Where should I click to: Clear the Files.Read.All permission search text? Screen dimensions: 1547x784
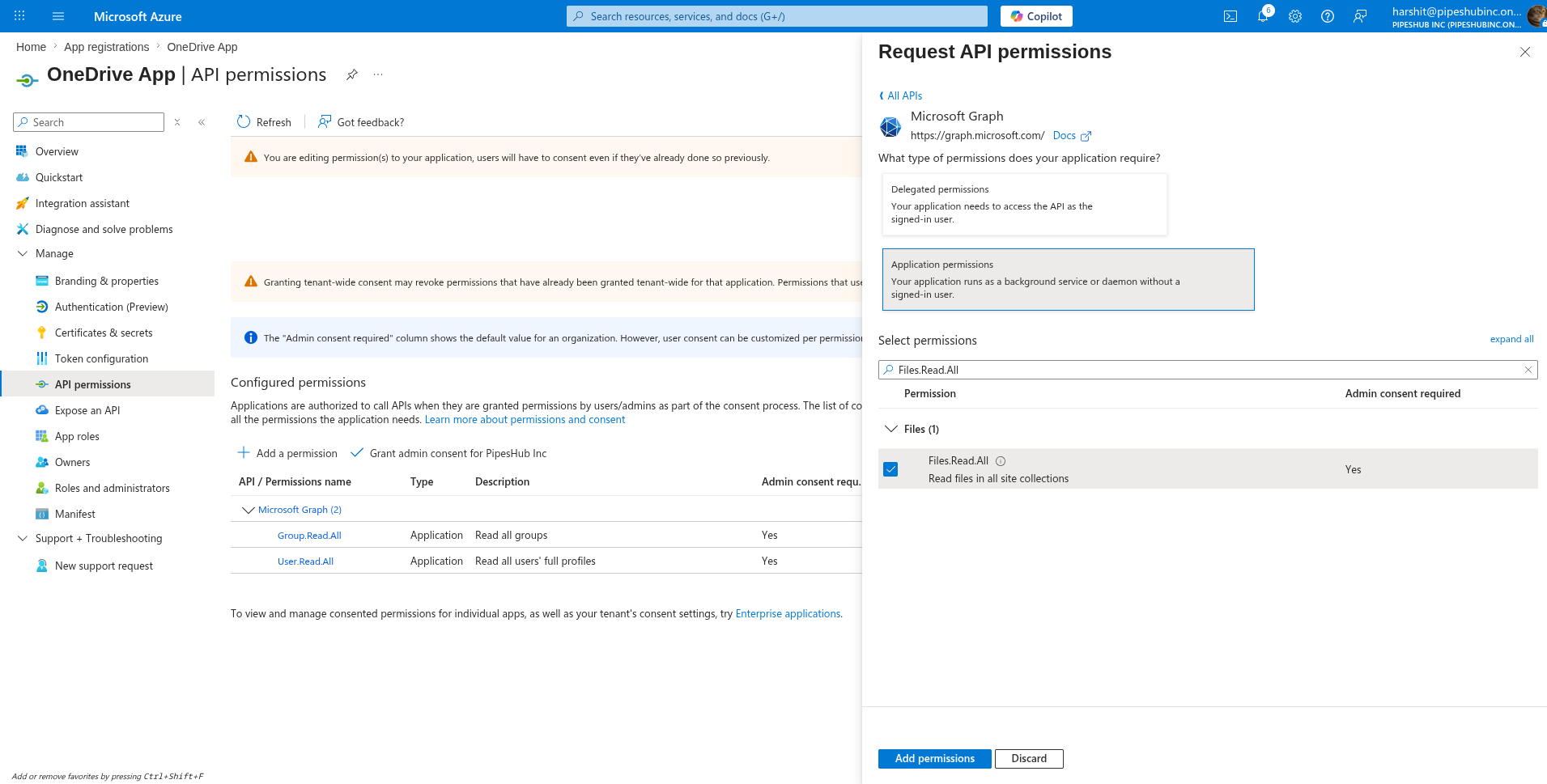point(1528,370)
